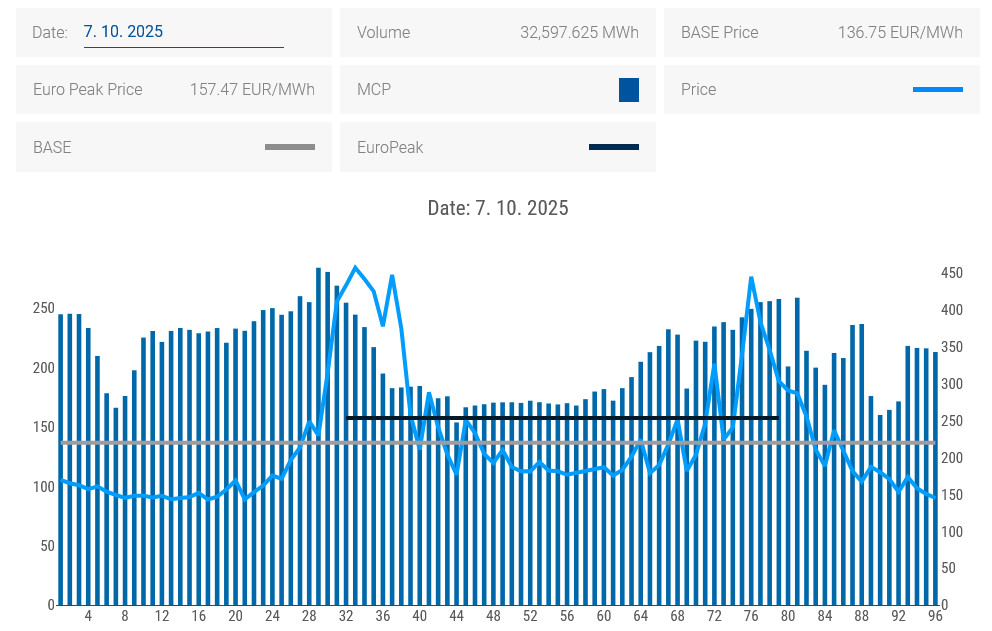Toggle the EuroPeak series via its text label
This screenshot has width=992, height=631.
[x=390, y=147]
